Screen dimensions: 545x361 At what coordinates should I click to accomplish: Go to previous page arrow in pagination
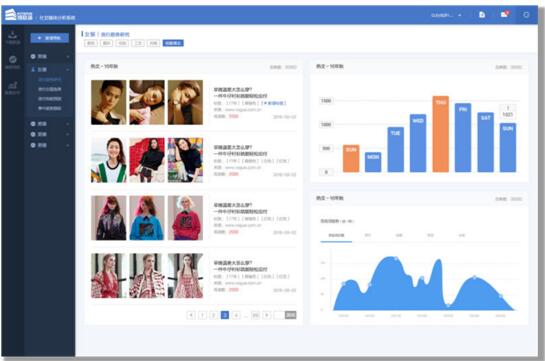pyautogui.click(x=191, y=315)
